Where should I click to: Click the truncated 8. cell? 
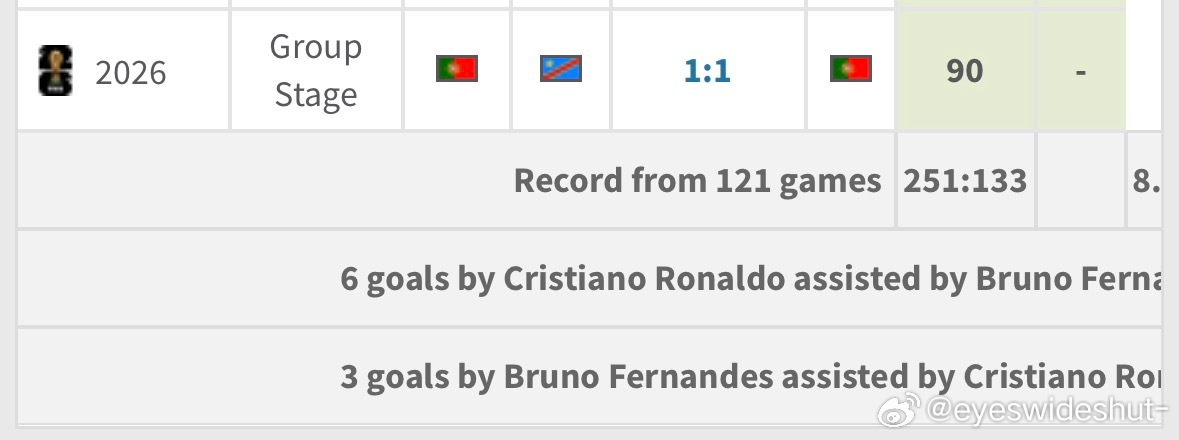coord(1145,181)
